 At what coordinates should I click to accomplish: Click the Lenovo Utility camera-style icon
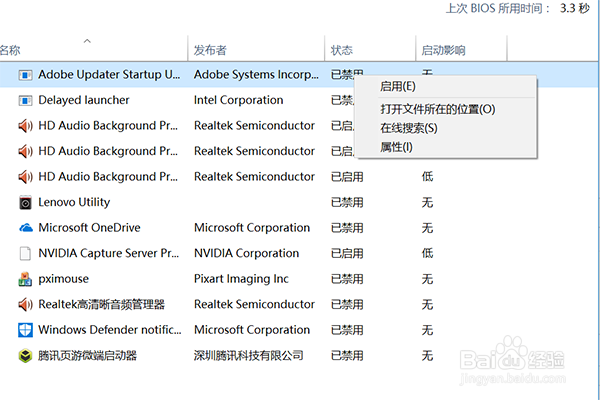tap(25, 202)
